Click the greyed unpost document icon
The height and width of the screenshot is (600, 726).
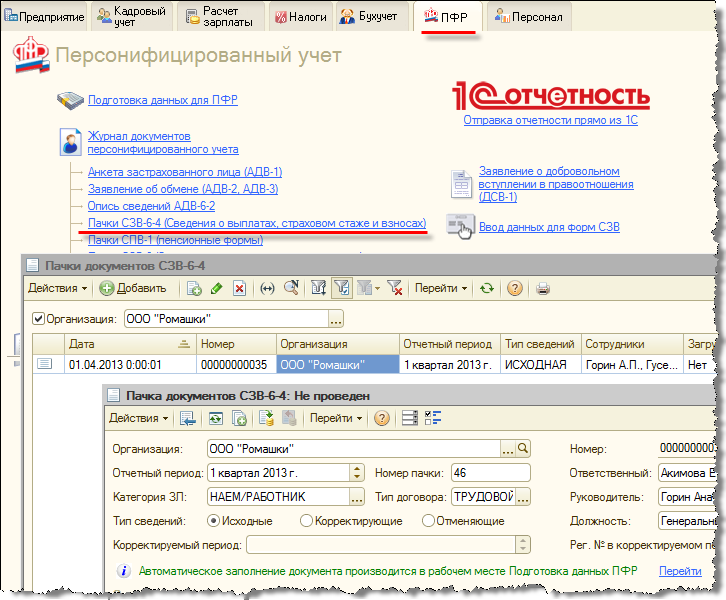tap(289, 419)
